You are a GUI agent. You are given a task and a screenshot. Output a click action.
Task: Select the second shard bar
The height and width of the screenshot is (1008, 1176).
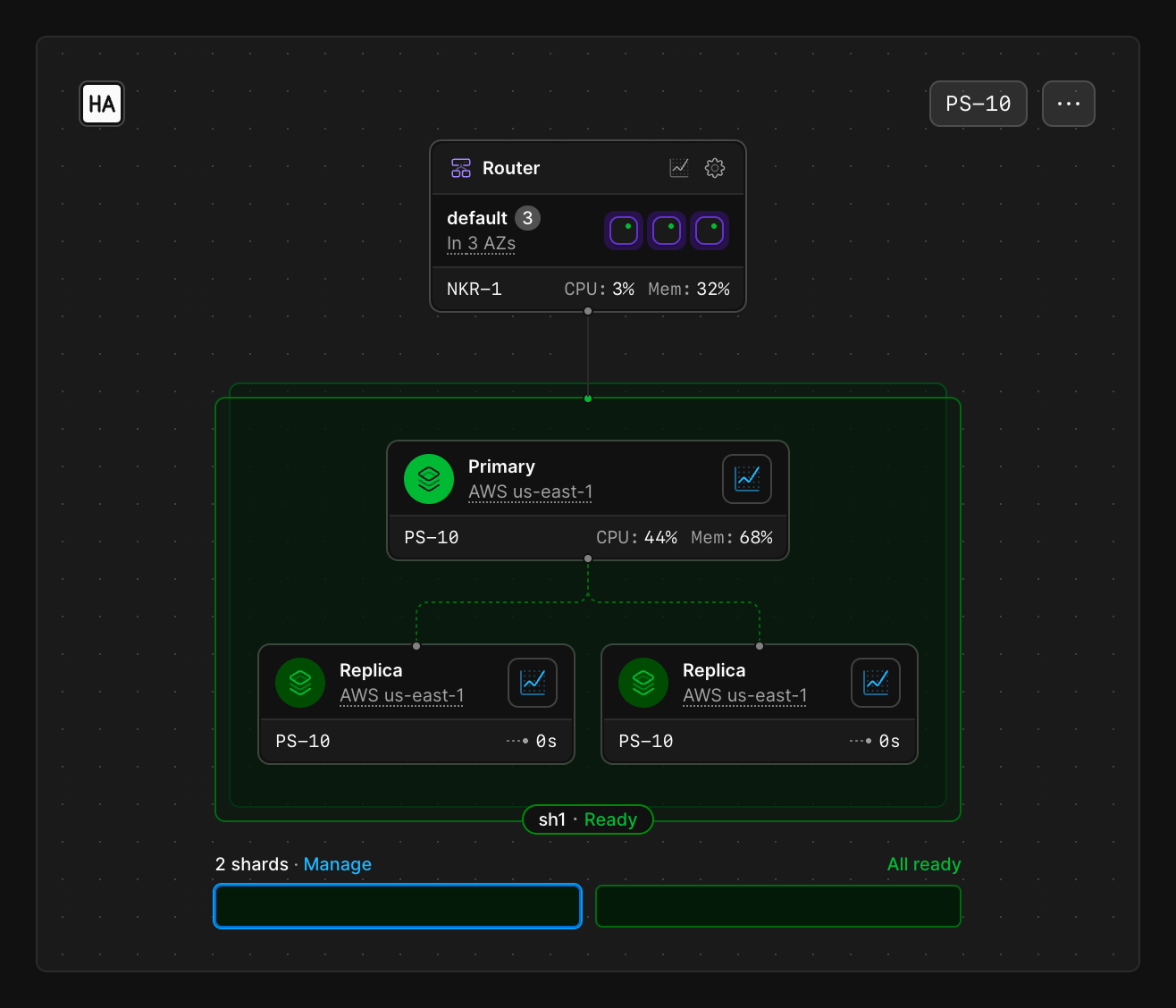pyautogui.click(x=778, y=906)
